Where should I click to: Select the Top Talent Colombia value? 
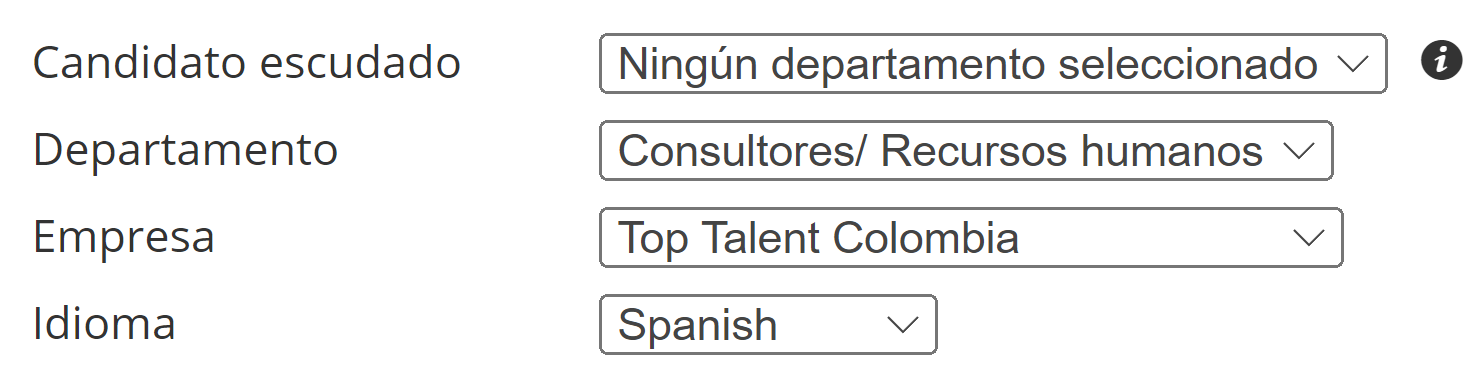pos(819,239)
